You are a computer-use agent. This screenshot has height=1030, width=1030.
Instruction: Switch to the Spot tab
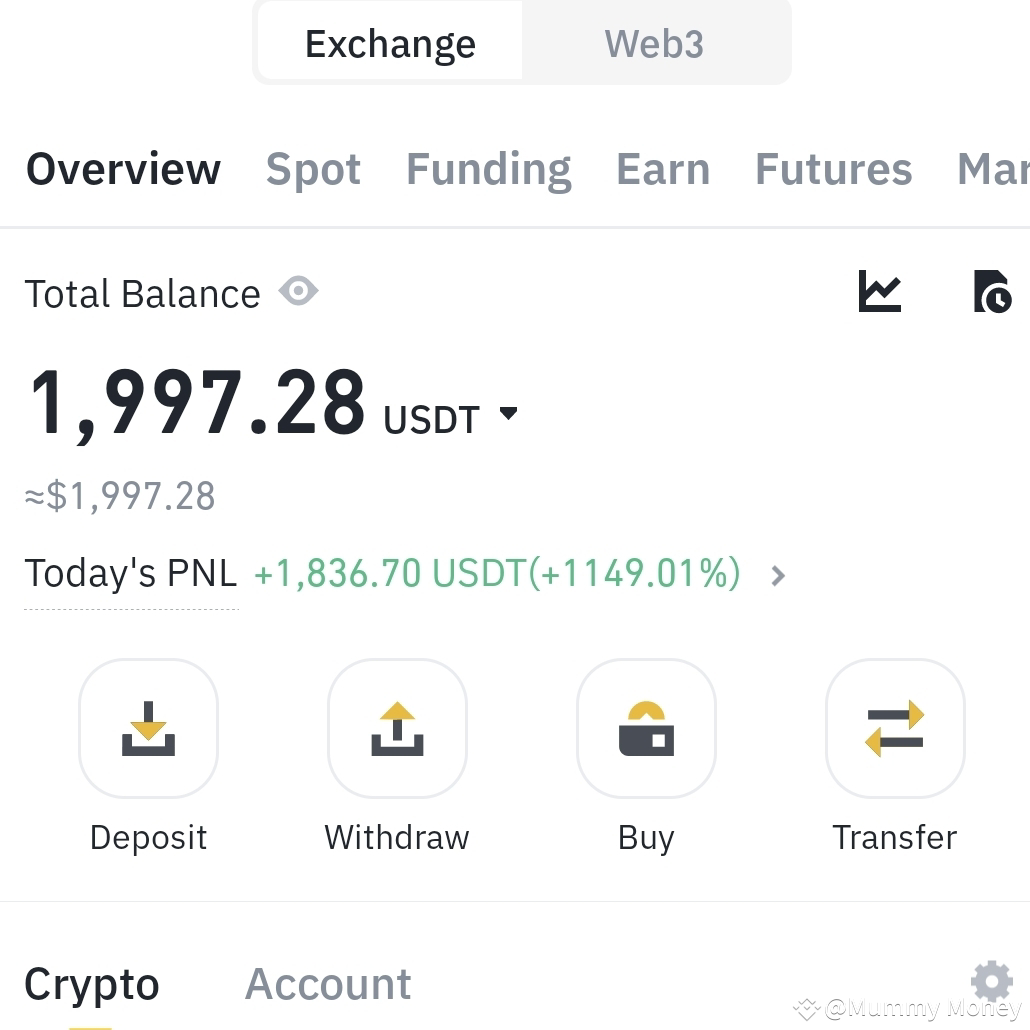click(313, 169)
